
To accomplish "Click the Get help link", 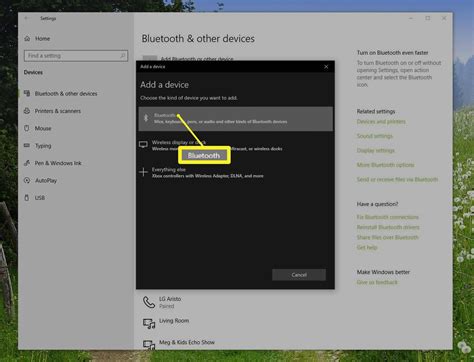I will pos(367,247).
